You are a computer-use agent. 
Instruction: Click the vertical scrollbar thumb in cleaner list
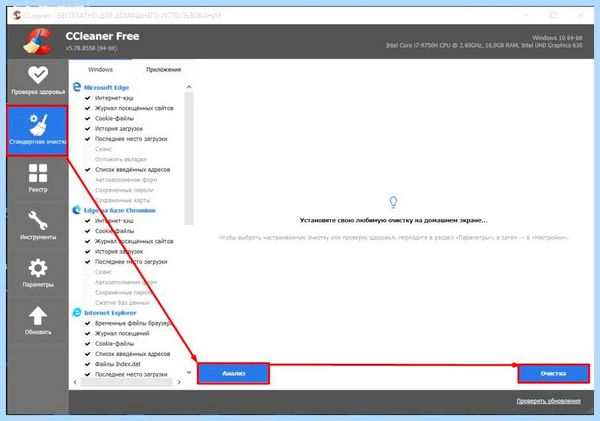(x=189, y=158)
